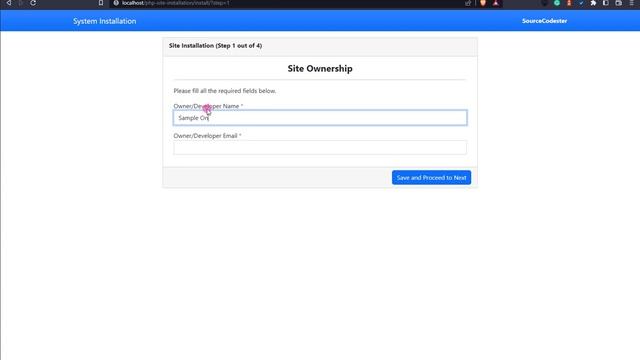Click 'Site Installation (Step 1 out of 4)' header
Screen dimensions: 640x360
point(216,46)
